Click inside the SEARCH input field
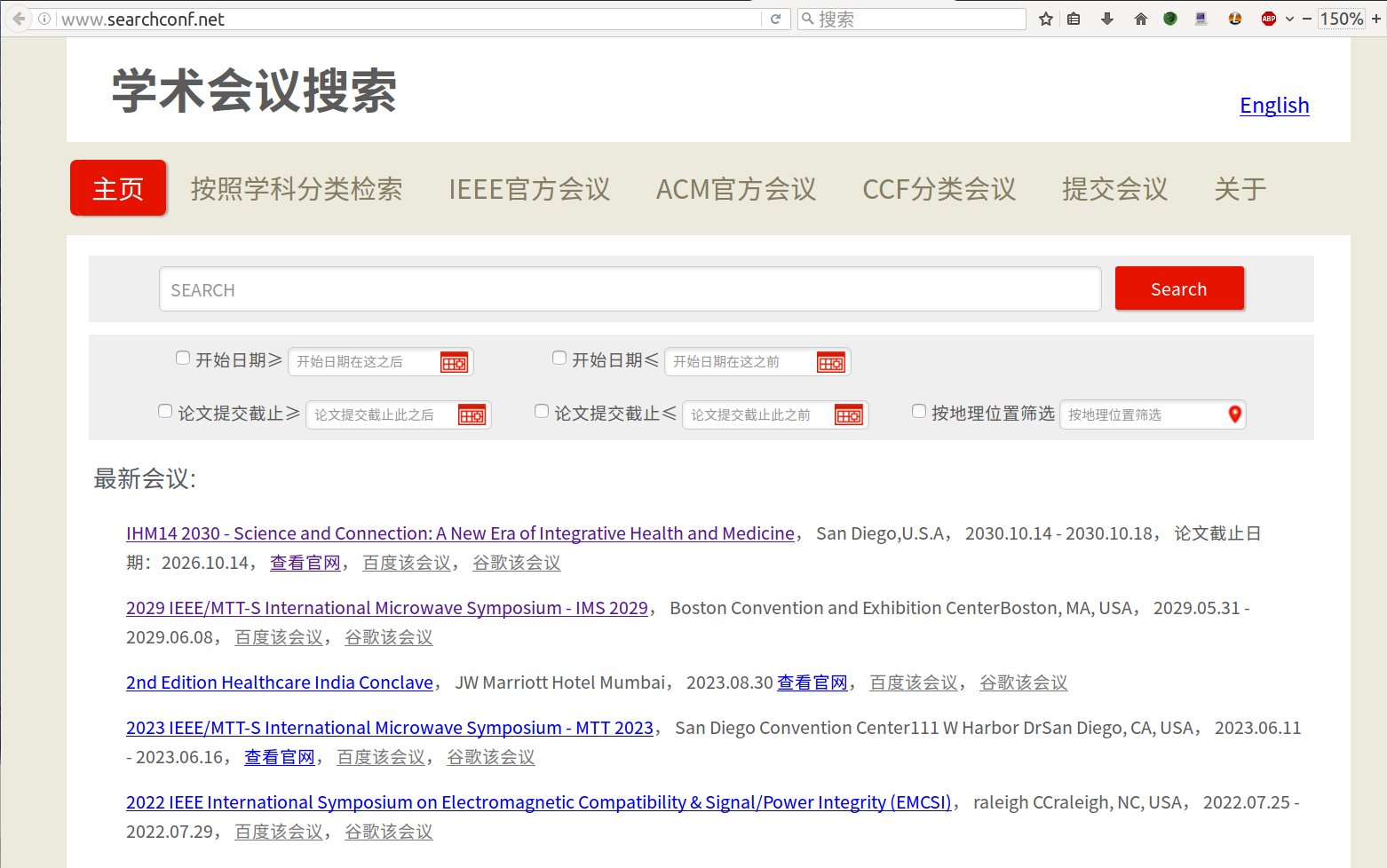1387x868 pixels. 622,289
